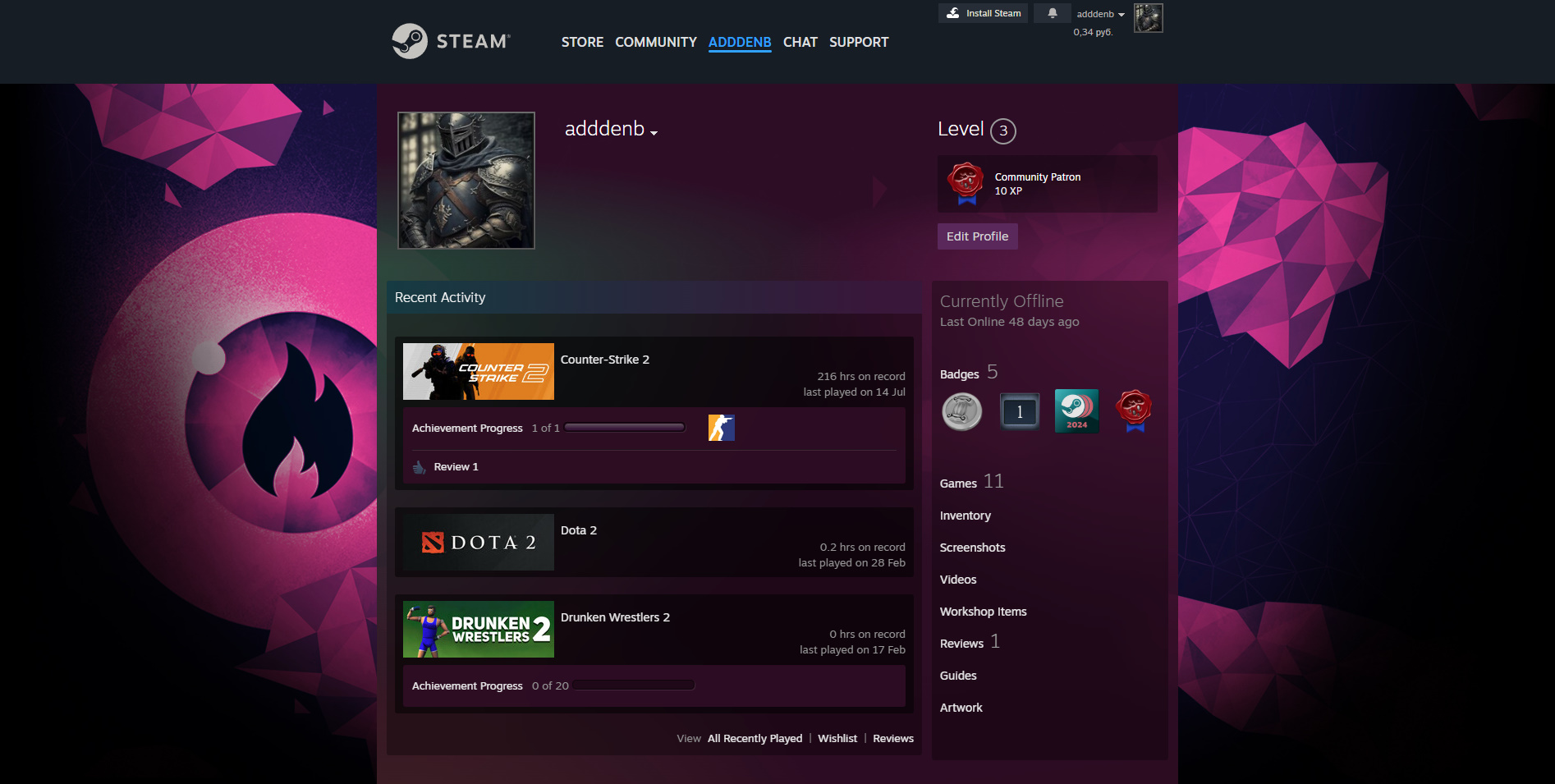The height and width of the screenshot is (784, 1555).
Task: Click the Community Patron 10 XP text
Action: pos(1037,184)
